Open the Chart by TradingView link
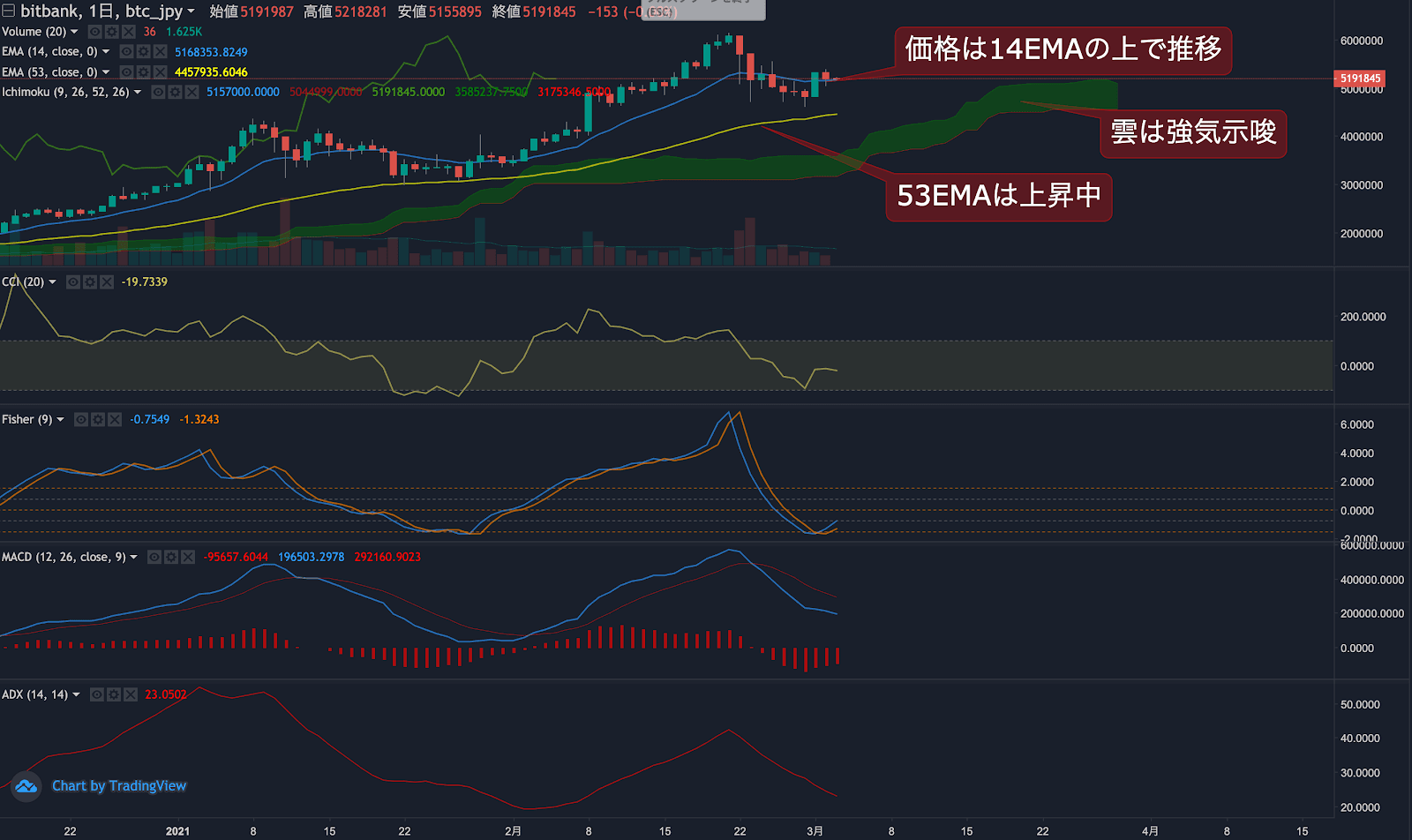 coord(119,785)
